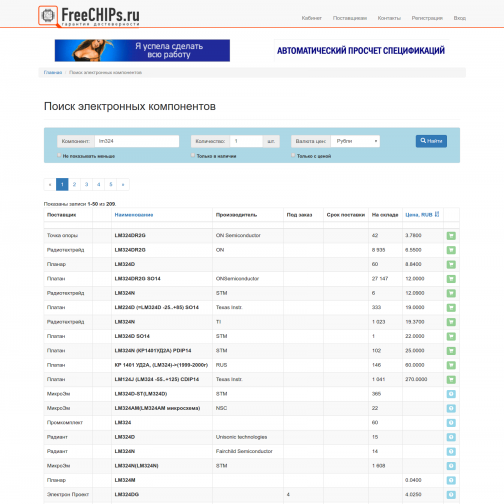Click the Количество quantity field
The height and width of the screenshot is (504, 504).
pyautogui.click(x=246, y=141)
